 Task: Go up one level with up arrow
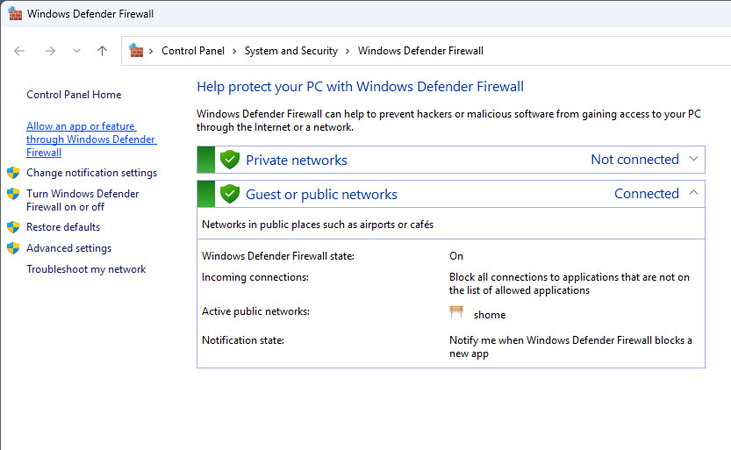coord(102,51)
